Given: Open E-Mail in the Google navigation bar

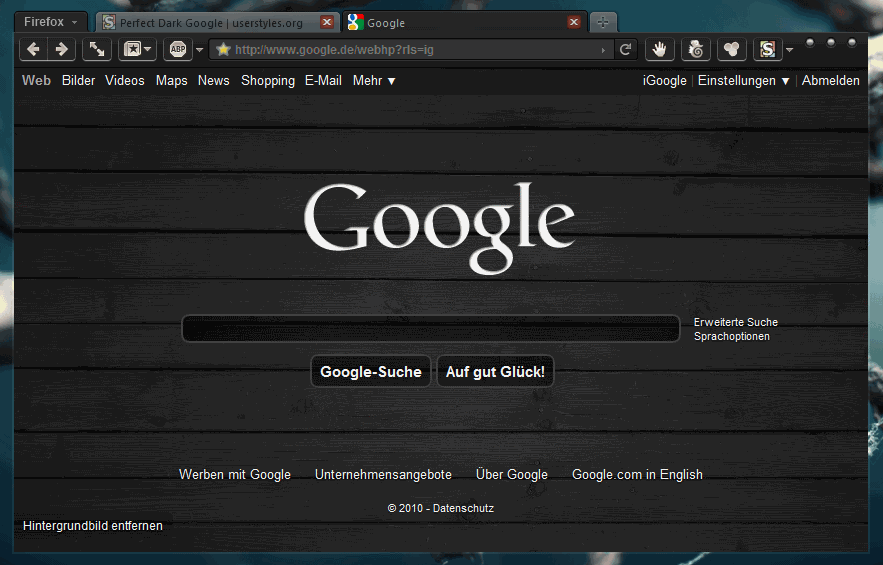Looking at the screenshot, I should 323,81.
